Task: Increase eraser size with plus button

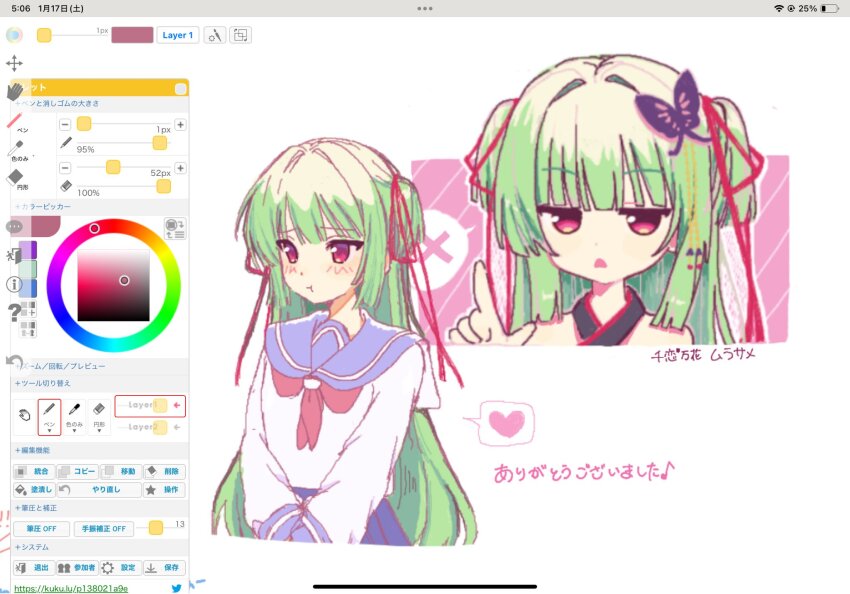Action: [x=181, y=168]
